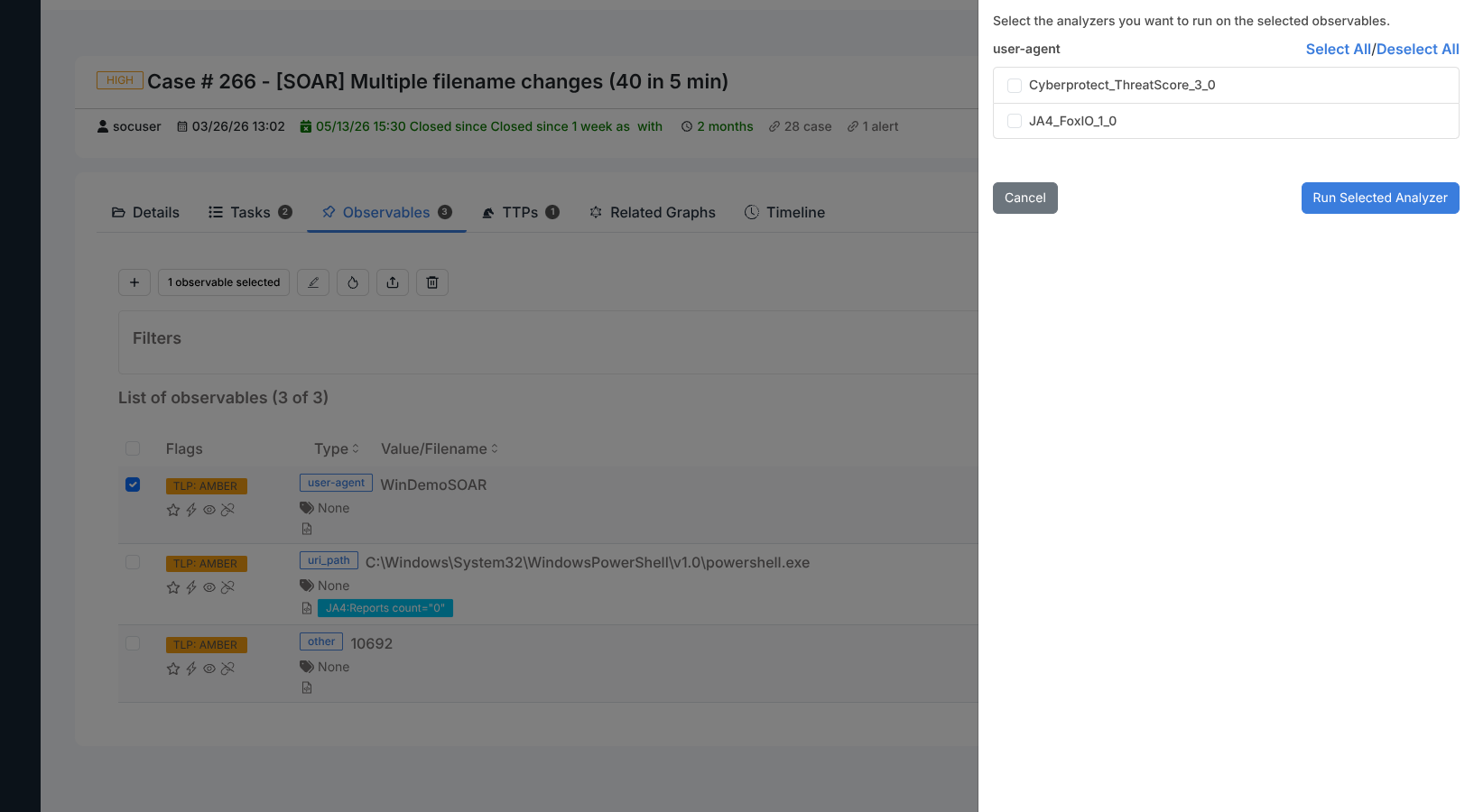
Task: Open the powershell.exe path observable
Action: (588, 563)
